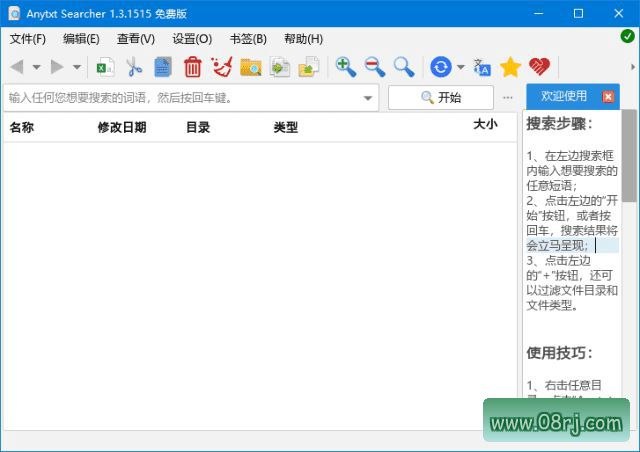The height and width of the screenshot is (452, 640).
Task: Close the 欢迎使用 tab
Action: (608, 97)
